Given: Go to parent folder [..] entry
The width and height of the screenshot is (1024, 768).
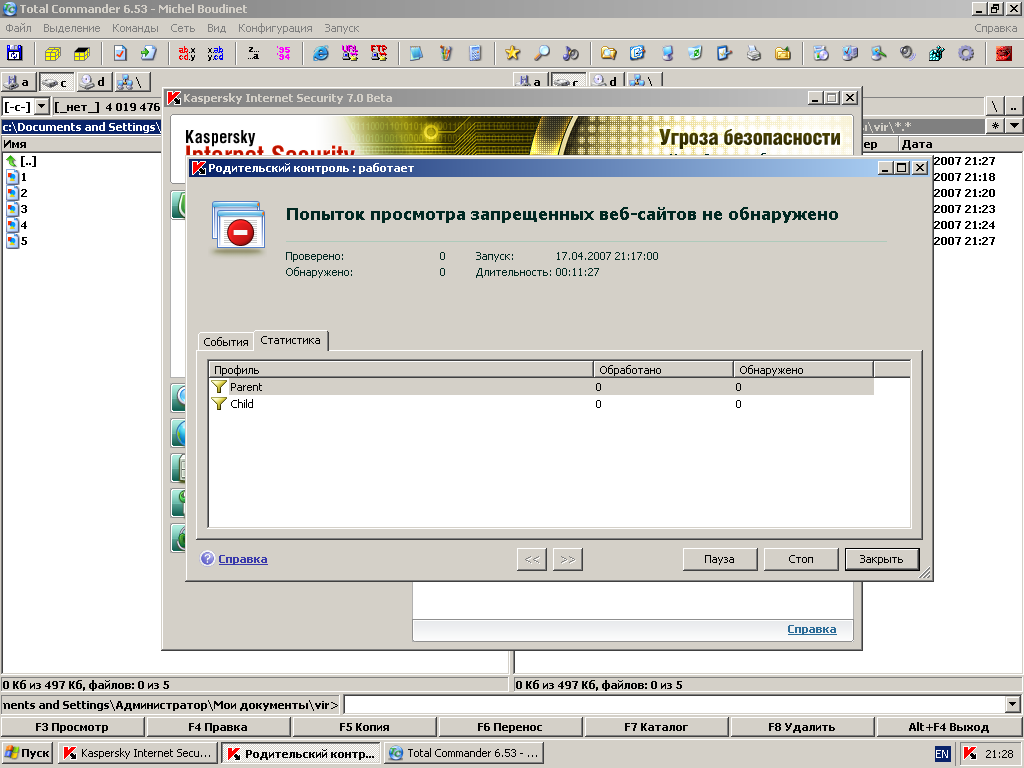Looking at the screenshot, I should (22, 161).
